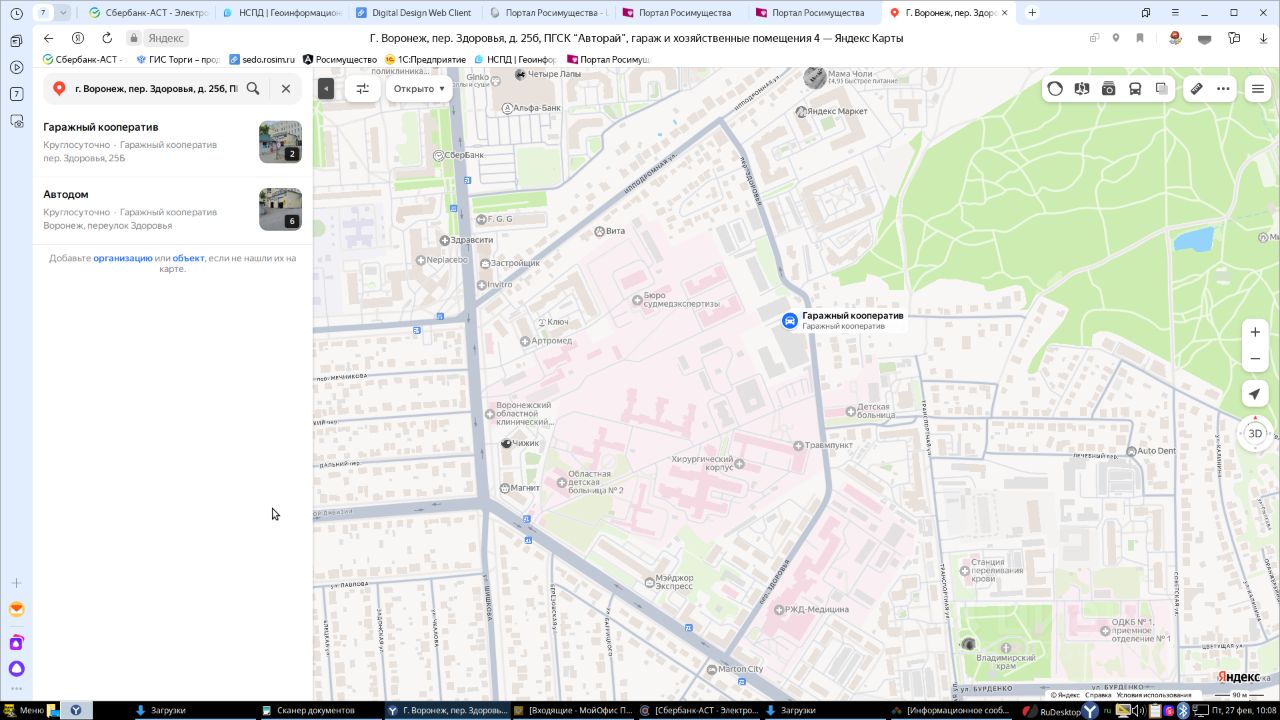
Task: Open the "sedo.rosim.ru" bookmark
Action: (x=262, y=60)
